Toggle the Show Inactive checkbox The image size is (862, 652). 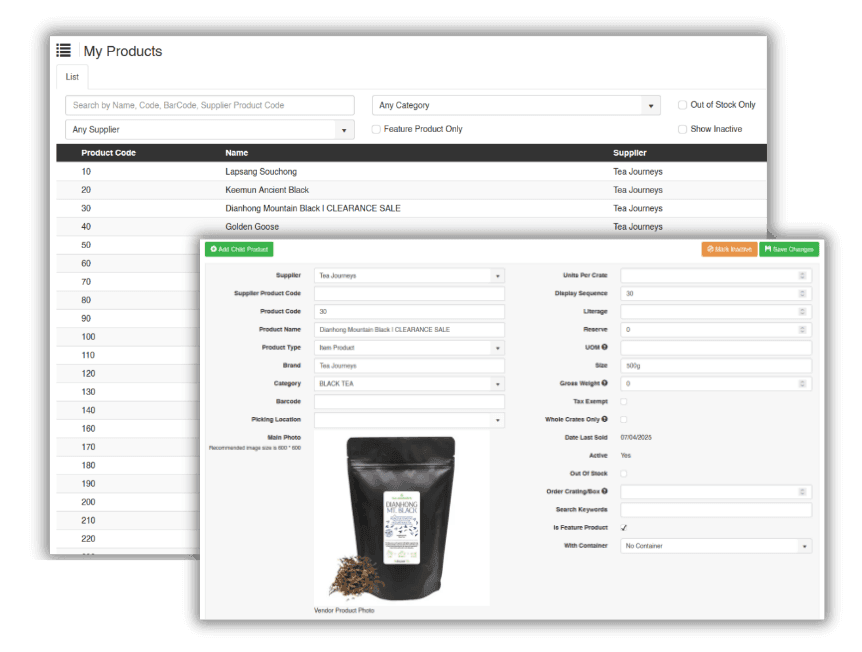682,129
